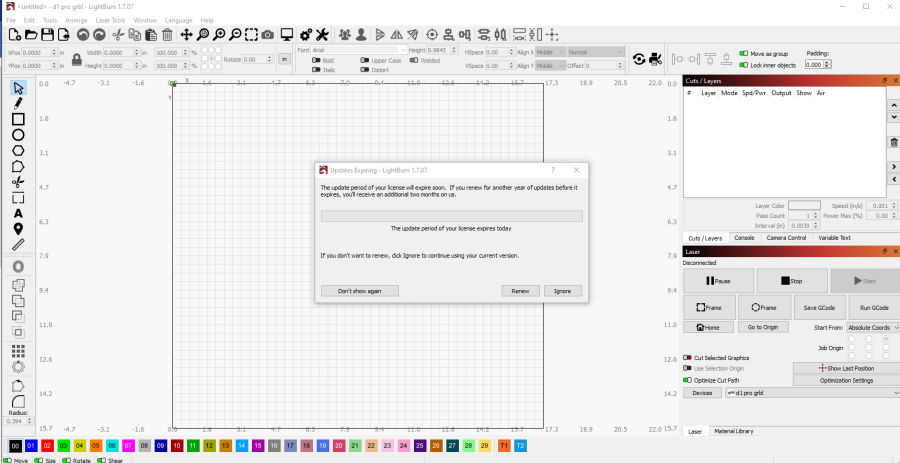Open the d1 pro grbl device dropdown
The image size is (900, 463).
(812, 393)
